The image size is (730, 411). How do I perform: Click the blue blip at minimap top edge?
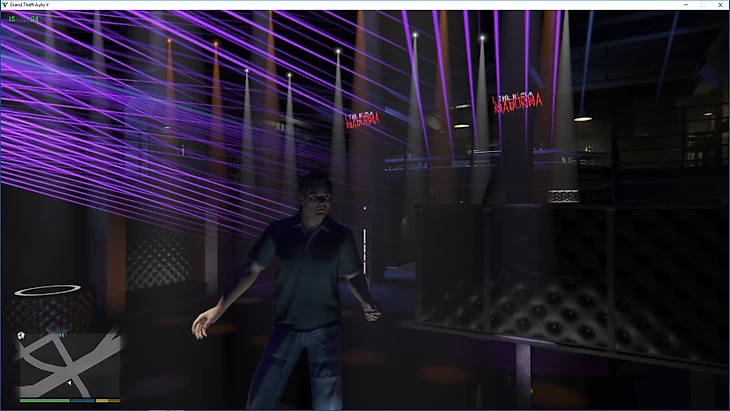pyautogui.click(x=63, y=335)
